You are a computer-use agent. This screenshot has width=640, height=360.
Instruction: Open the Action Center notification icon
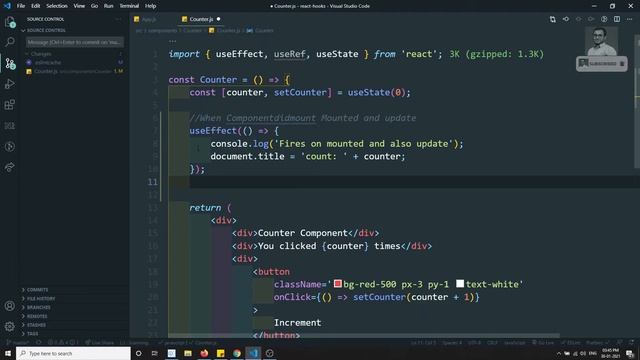click(x=630, y=353)
